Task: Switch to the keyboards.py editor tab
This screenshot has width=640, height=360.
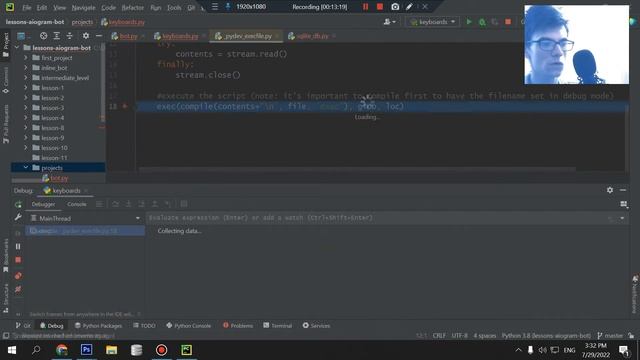Action: coord(180,36)
